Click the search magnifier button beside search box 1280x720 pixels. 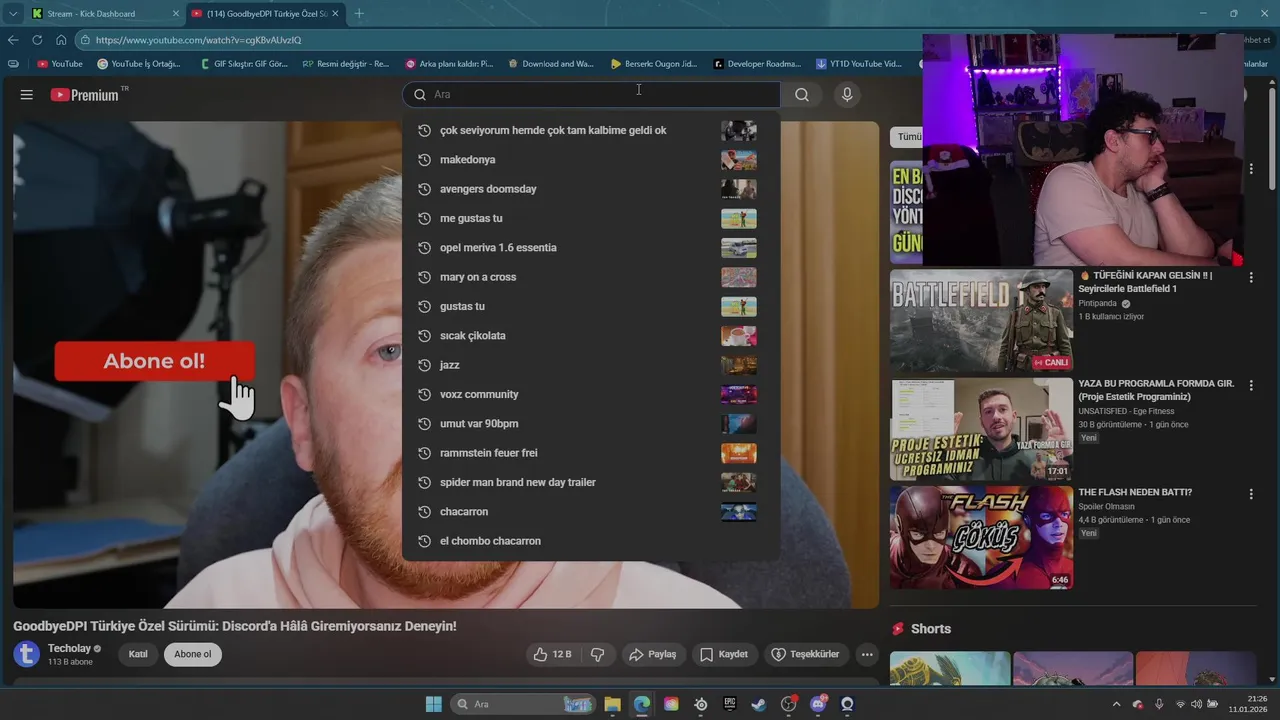802,95
